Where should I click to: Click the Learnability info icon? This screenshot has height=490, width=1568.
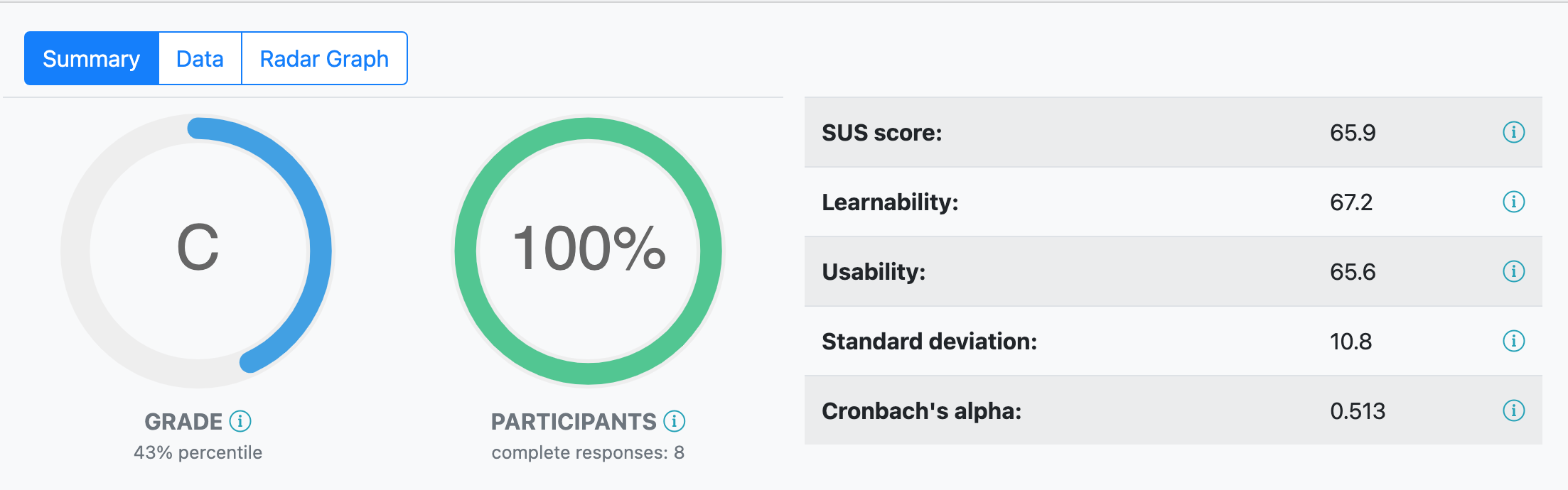click(x=1513, y=202)
